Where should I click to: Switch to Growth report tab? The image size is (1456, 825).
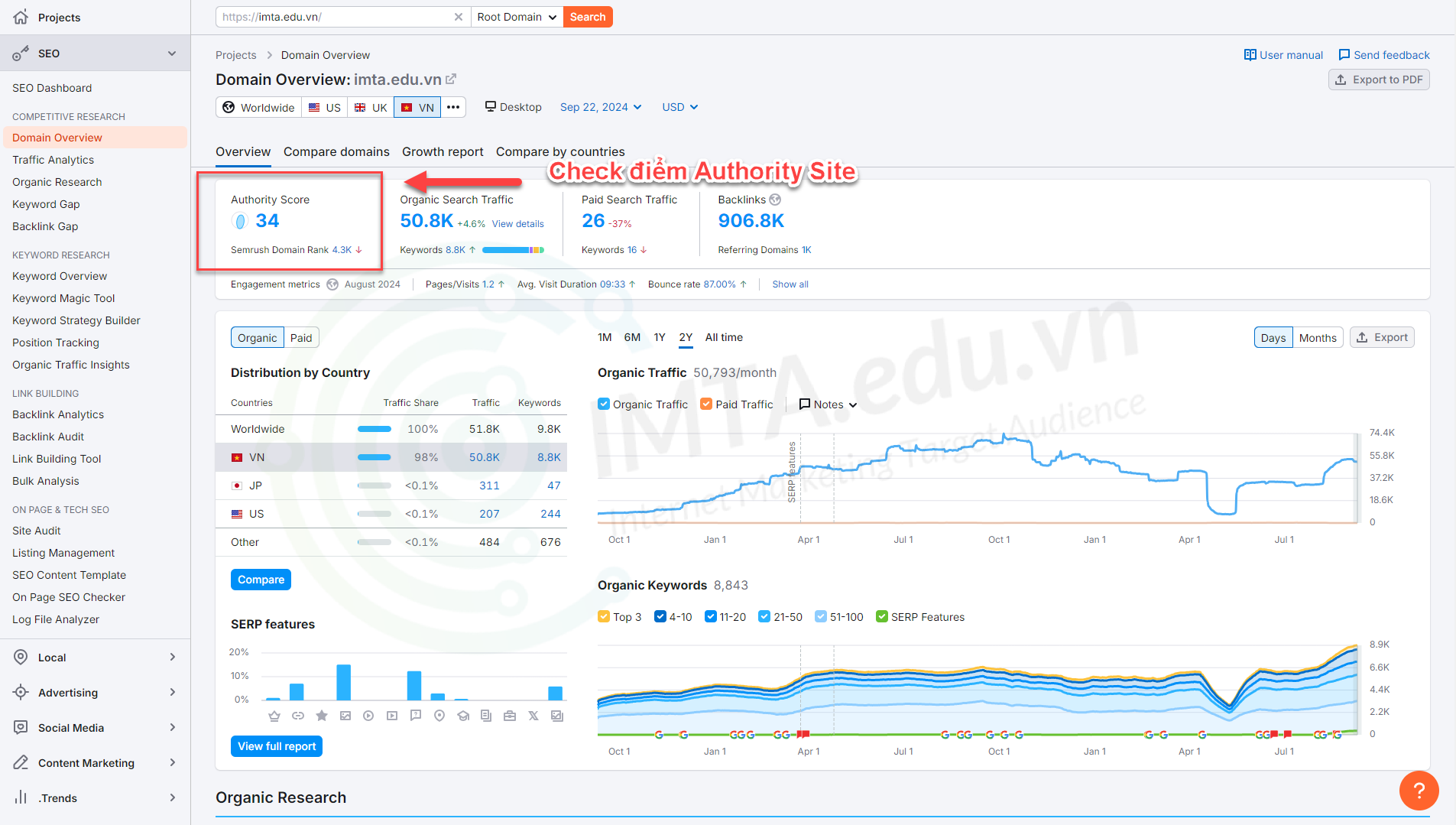[x=443, y=151]
